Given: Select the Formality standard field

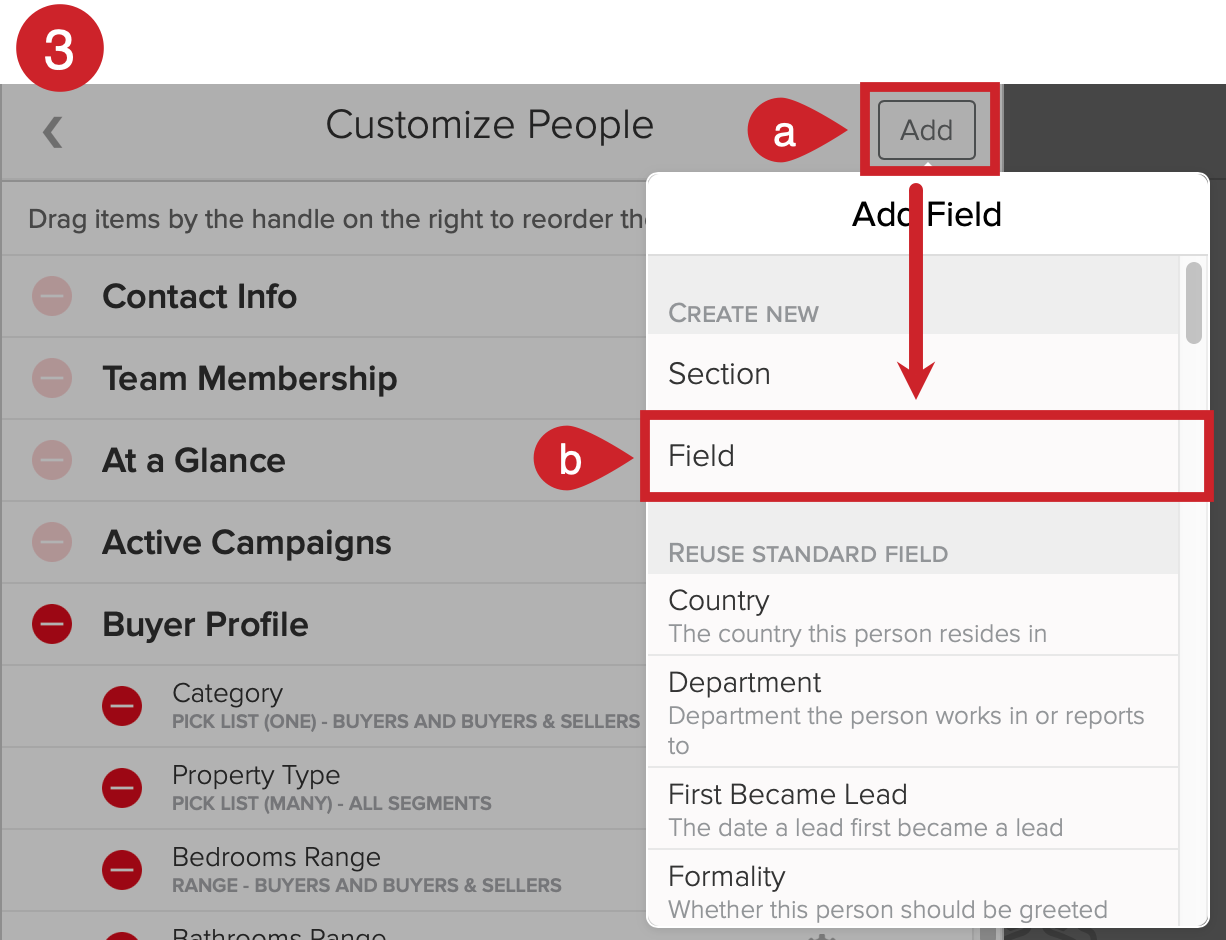Looking at the screenshot, I should (x=913, y=889).
